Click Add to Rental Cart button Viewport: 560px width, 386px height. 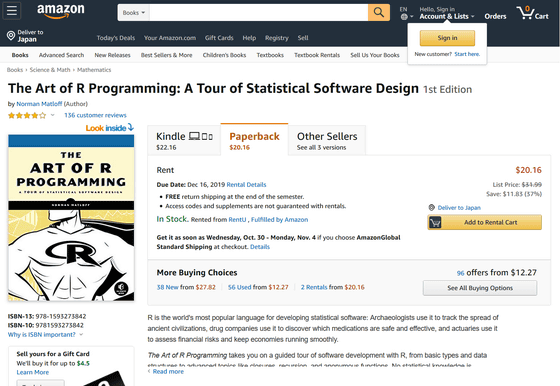pos(484,222)
